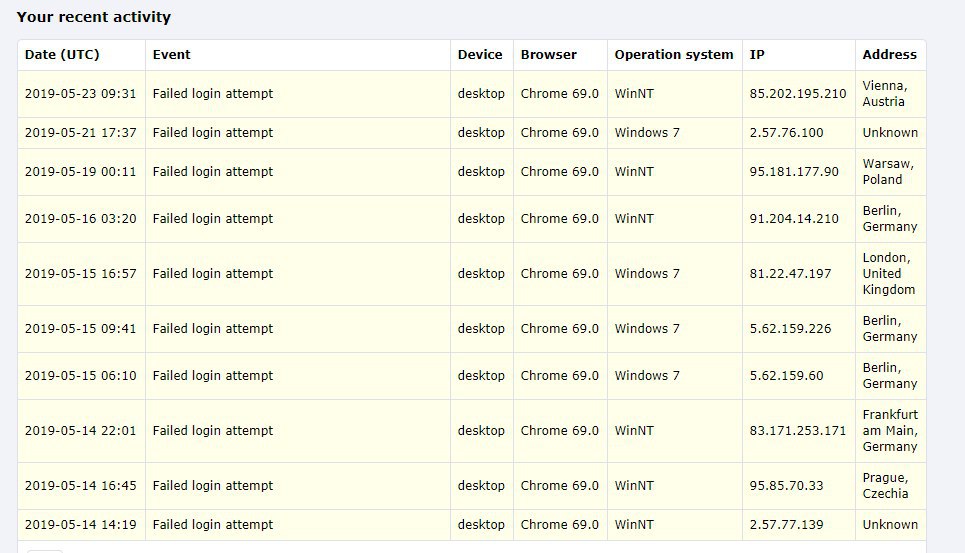Click desktop in the 2019-05-14 14:19 row

point(481,525)
